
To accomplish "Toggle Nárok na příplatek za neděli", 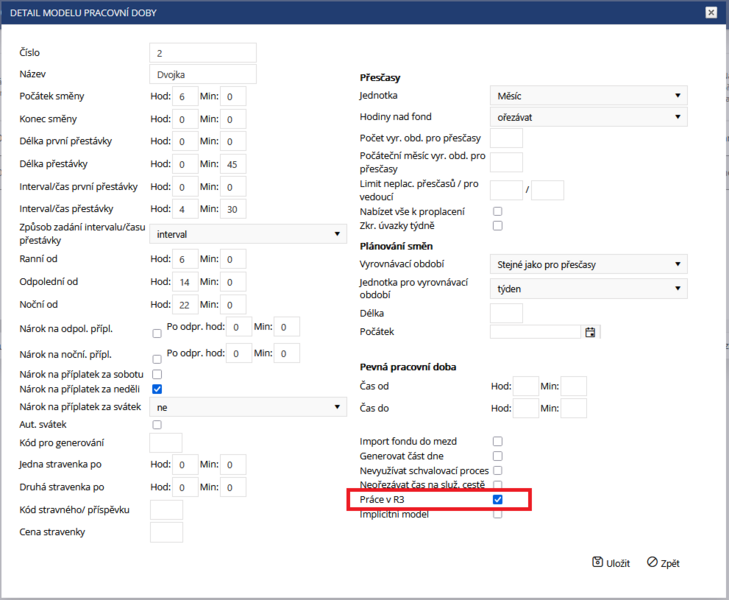I will pos(157,389).
